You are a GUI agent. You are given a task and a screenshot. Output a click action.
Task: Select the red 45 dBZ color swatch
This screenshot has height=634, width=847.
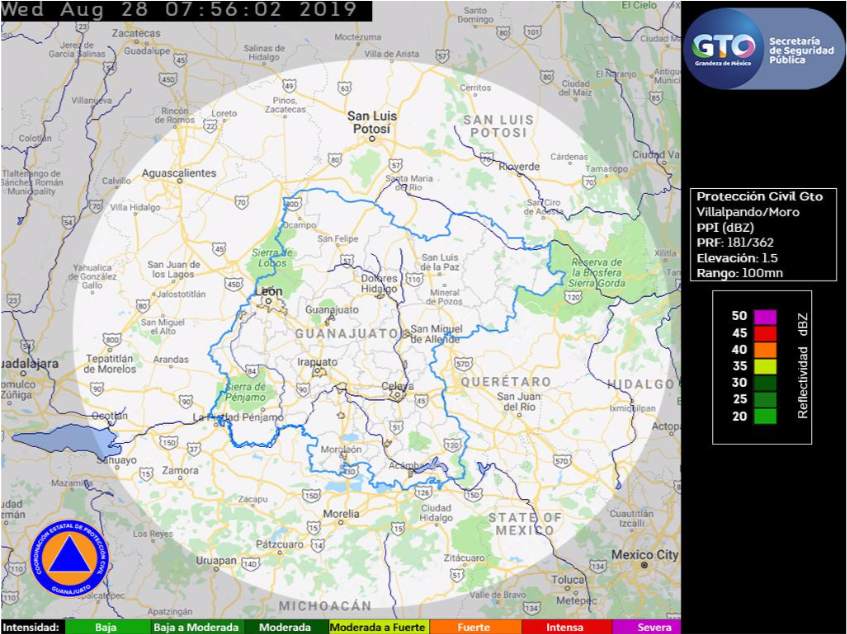click(765, 333)
